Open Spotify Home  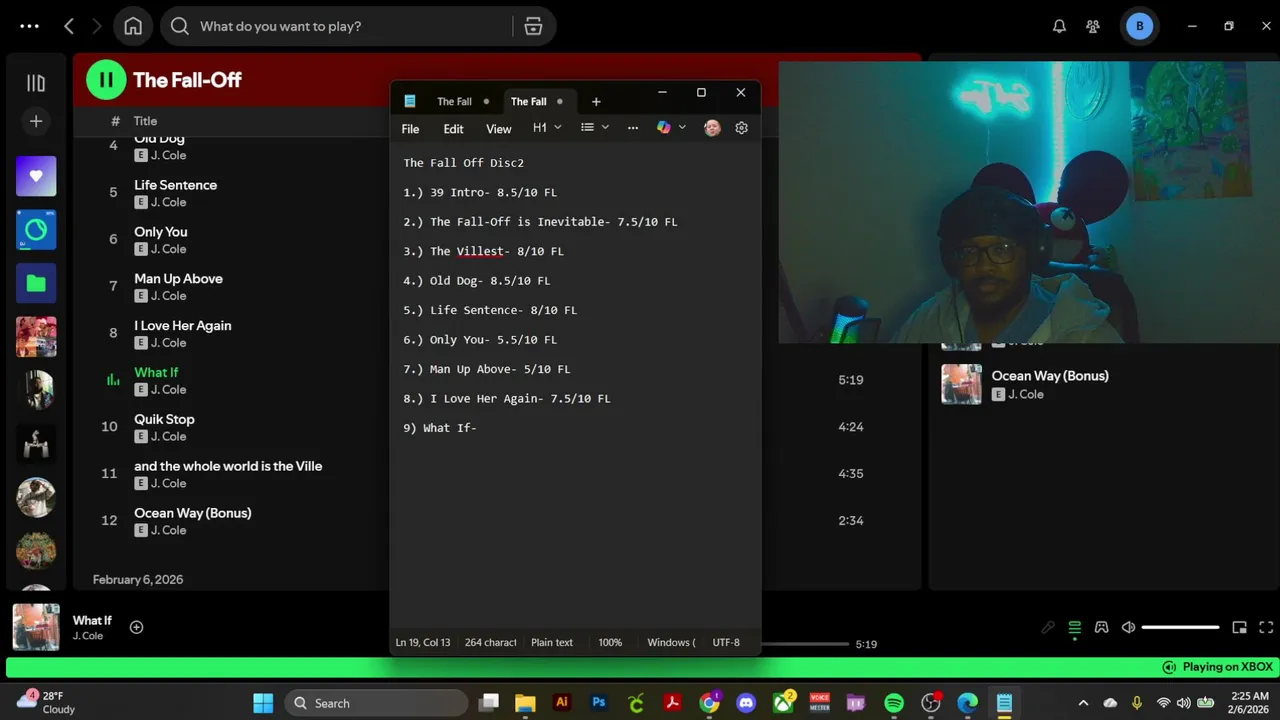[133, 26]
